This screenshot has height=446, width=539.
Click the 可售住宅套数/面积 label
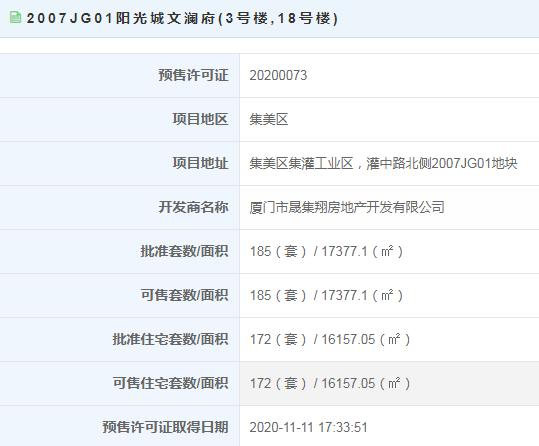coord(170,383)
